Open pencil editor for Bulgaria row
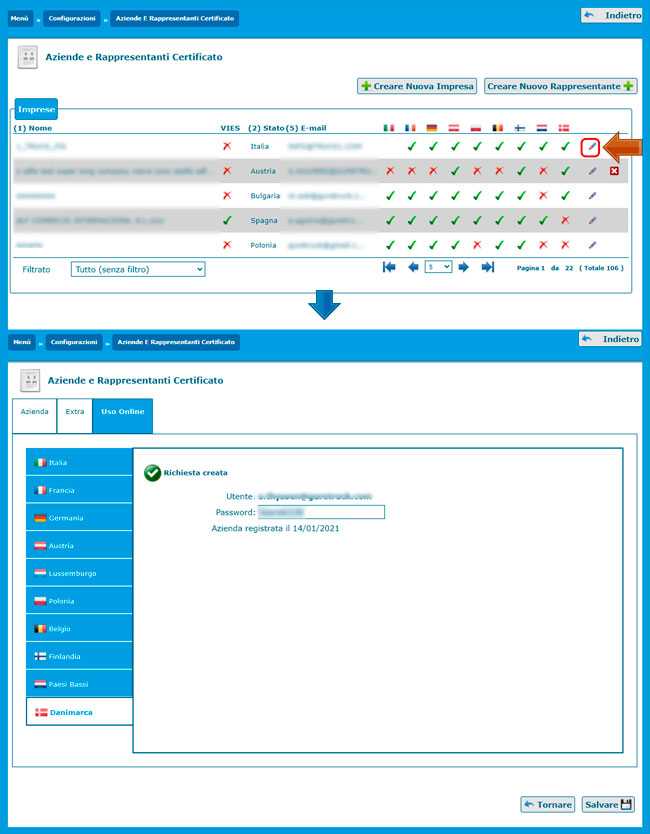The height and width of the screenshot is (834, 650). [592, 196]
